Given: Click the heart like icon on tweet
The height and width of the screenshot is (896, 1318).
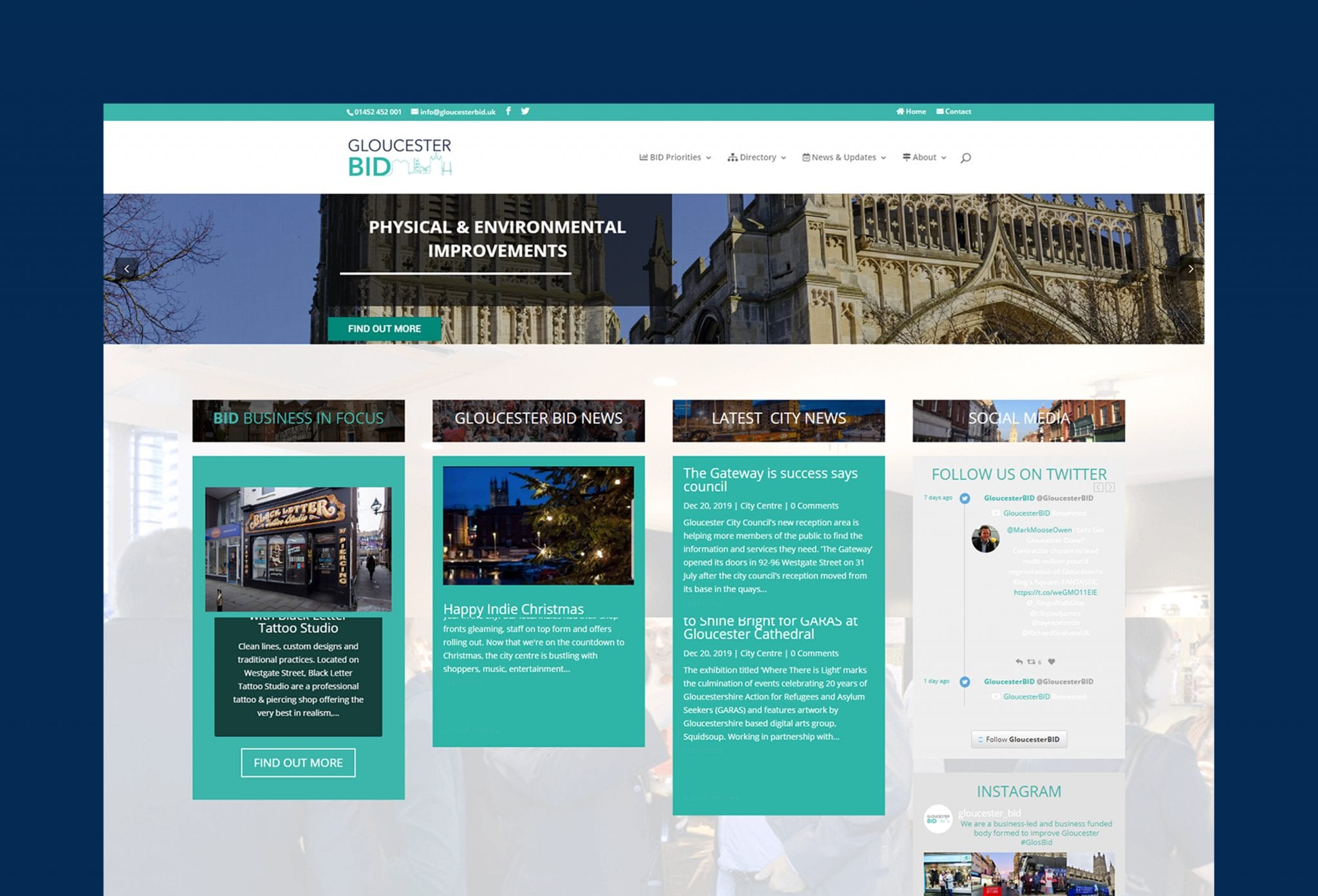Looking at the screenshot, I should click(x=1052, y=662).
